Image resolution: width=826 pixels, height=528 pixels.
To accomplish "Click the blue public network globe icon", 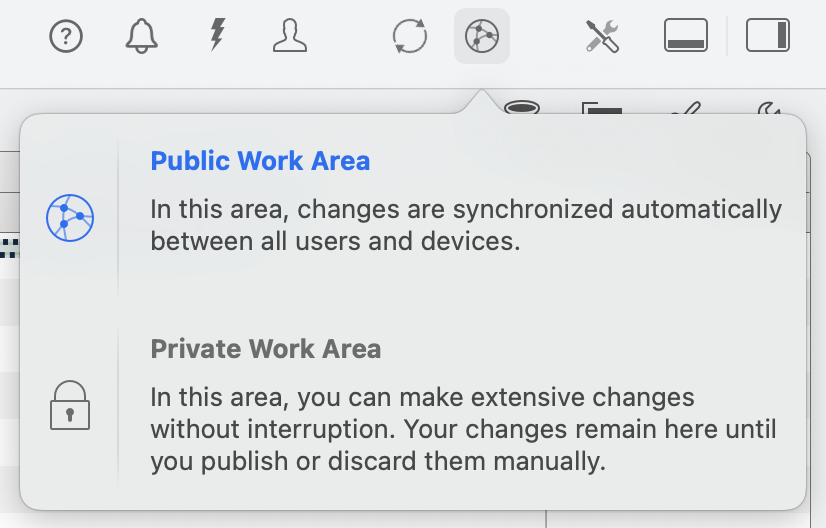I will pos(70,217).
